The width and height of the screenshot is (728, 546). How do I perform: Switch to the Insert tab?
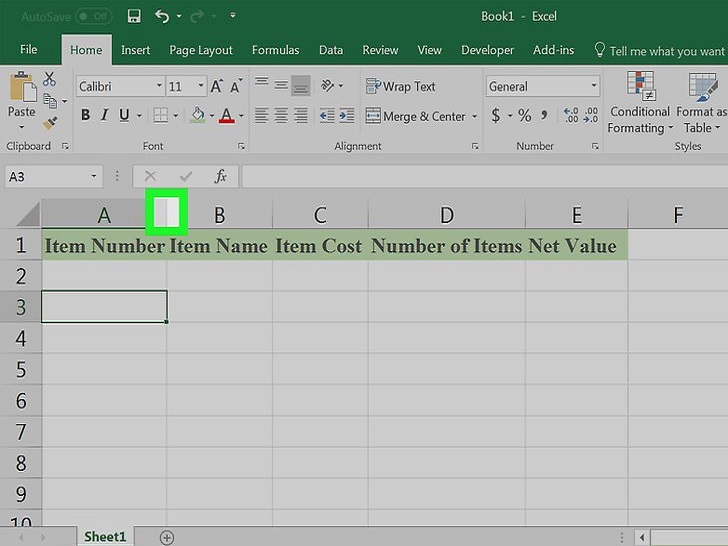point(136,50)
